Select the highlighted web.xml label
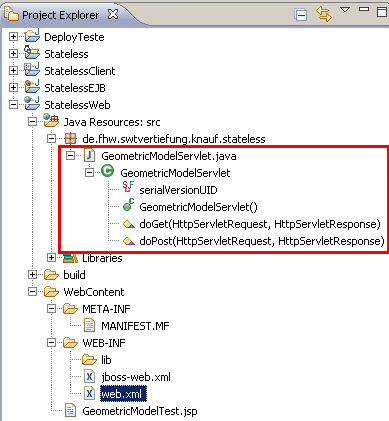 123,394
